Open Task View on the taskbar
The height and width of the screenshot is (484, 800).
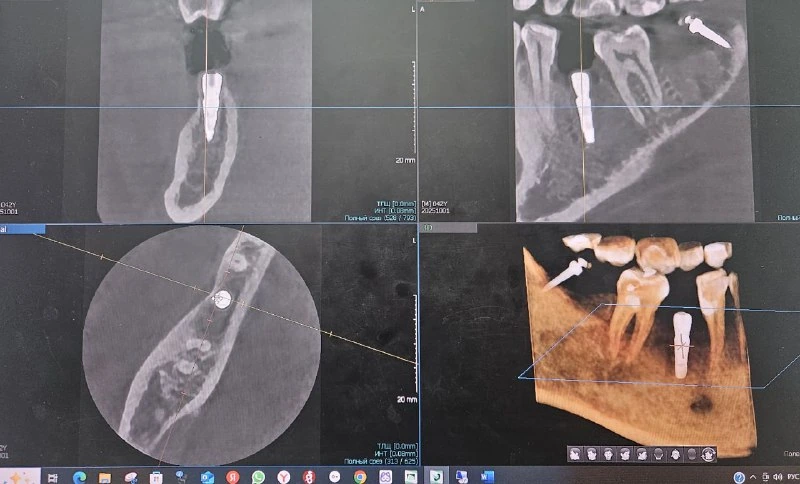[52, 478]
